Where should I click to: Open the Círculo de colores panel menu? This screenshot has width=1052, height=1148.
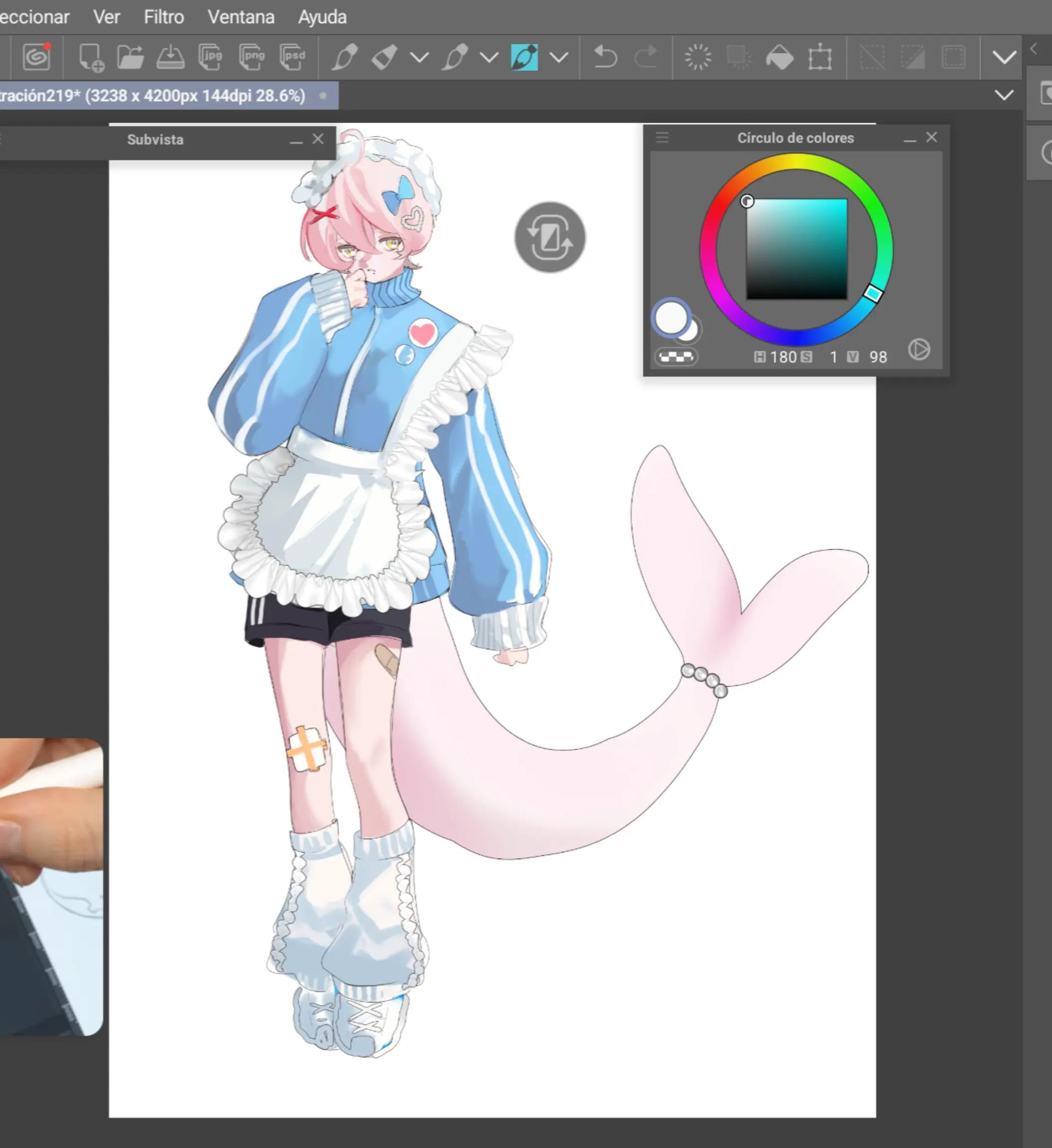[662, 137]
